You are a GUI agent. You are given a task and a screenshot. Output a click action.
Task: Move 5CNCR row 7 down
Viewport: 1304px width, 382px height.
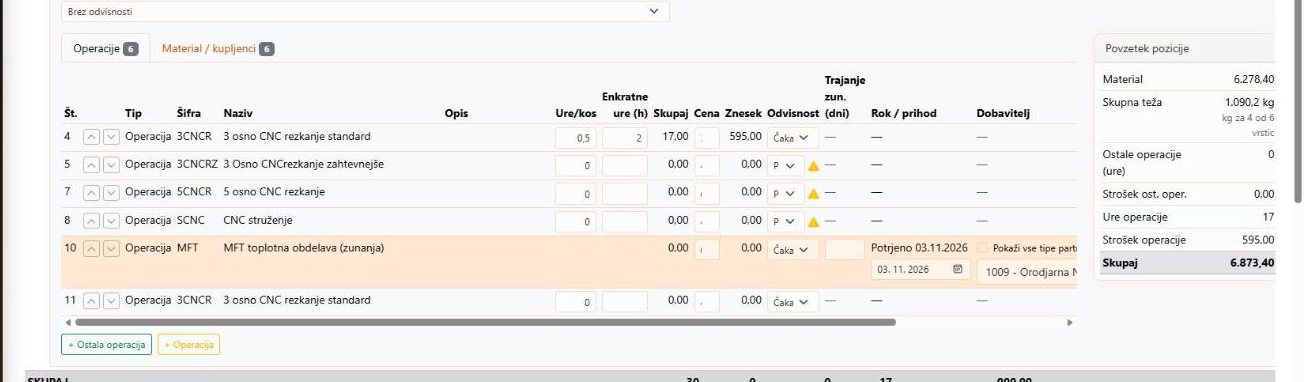111,193
